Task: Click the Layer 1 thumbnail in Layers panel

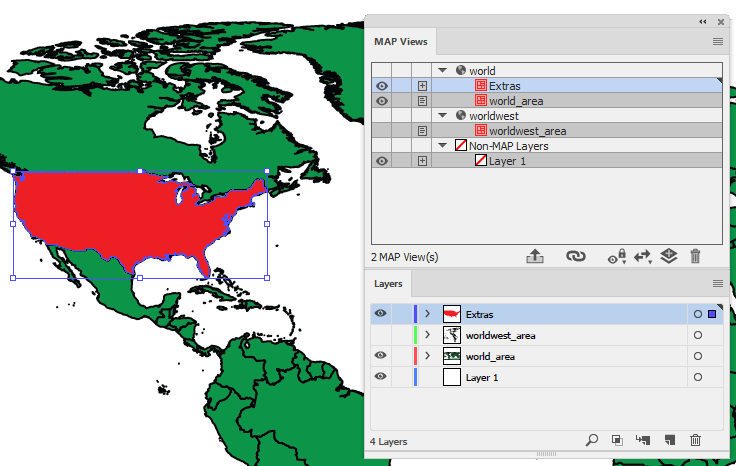Action: (452, 377)
